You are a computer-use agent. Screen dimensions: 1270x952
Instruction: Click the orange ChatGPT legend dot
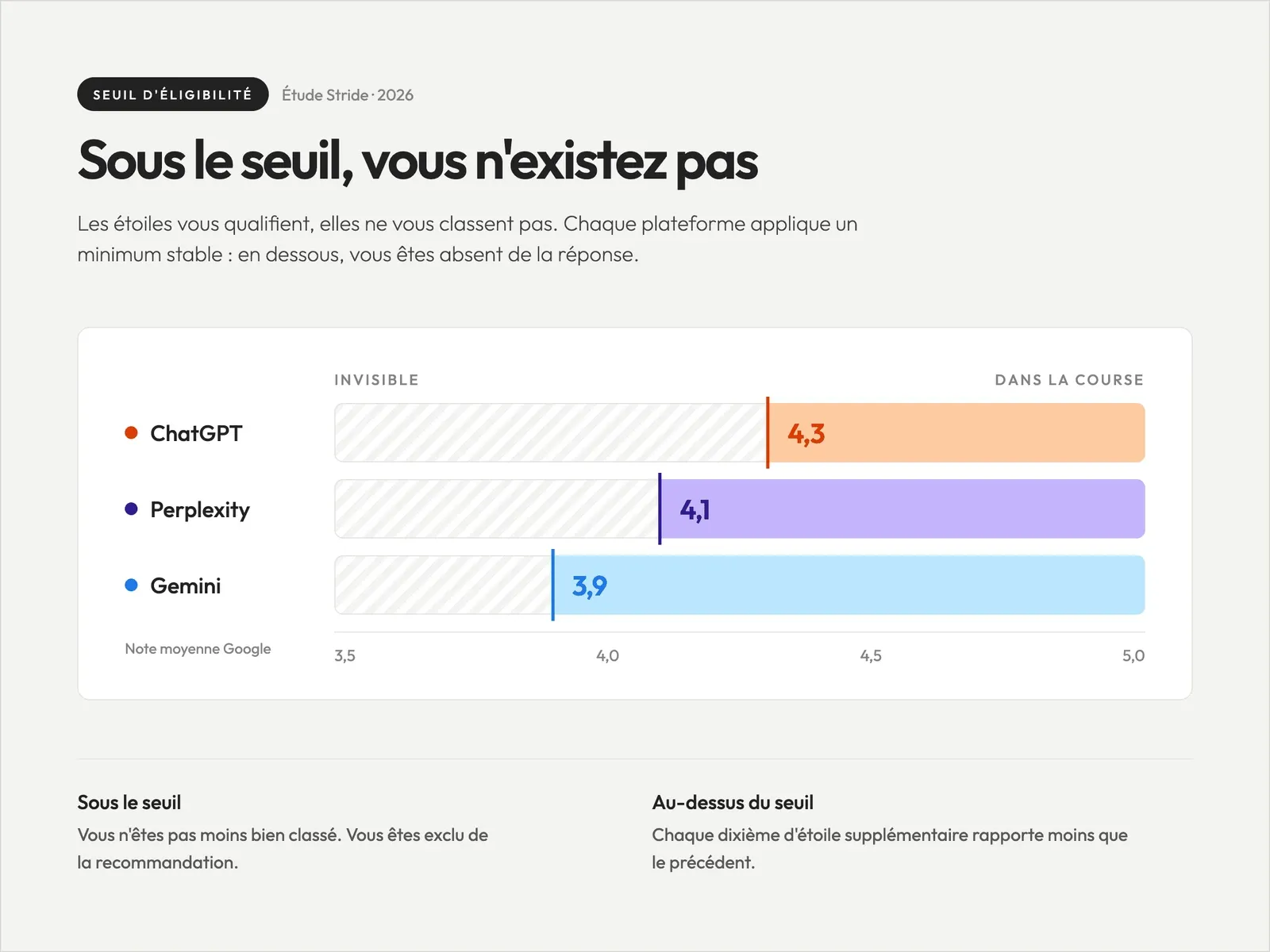132,432
